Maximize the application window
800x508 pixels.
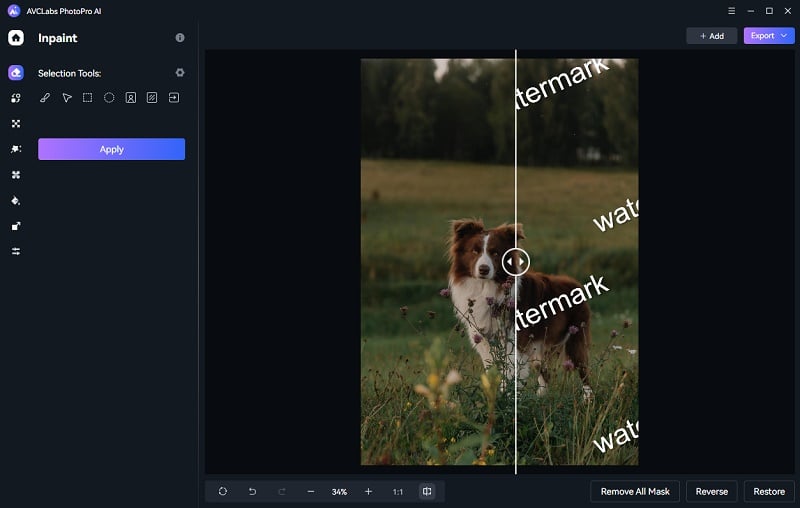(769, 11)
